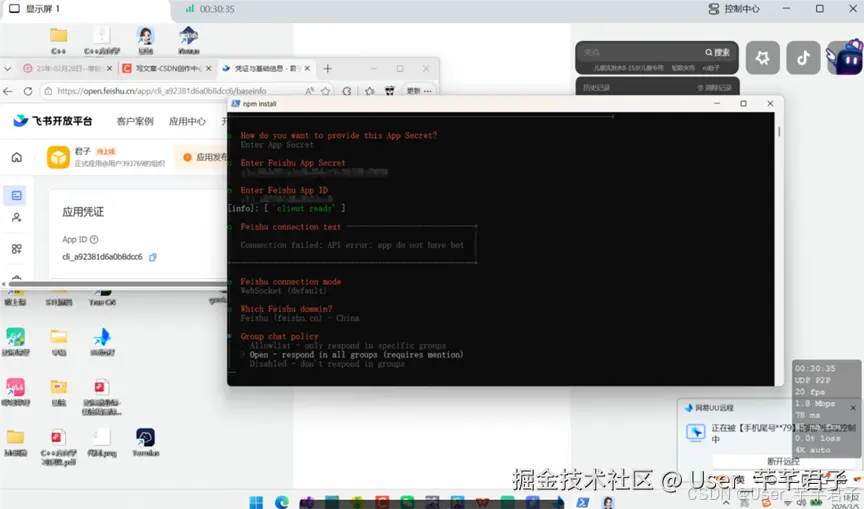864x509 pixels.
Task: Click the horizontal scrollbar of the browser page
Action: click(116, 284)
